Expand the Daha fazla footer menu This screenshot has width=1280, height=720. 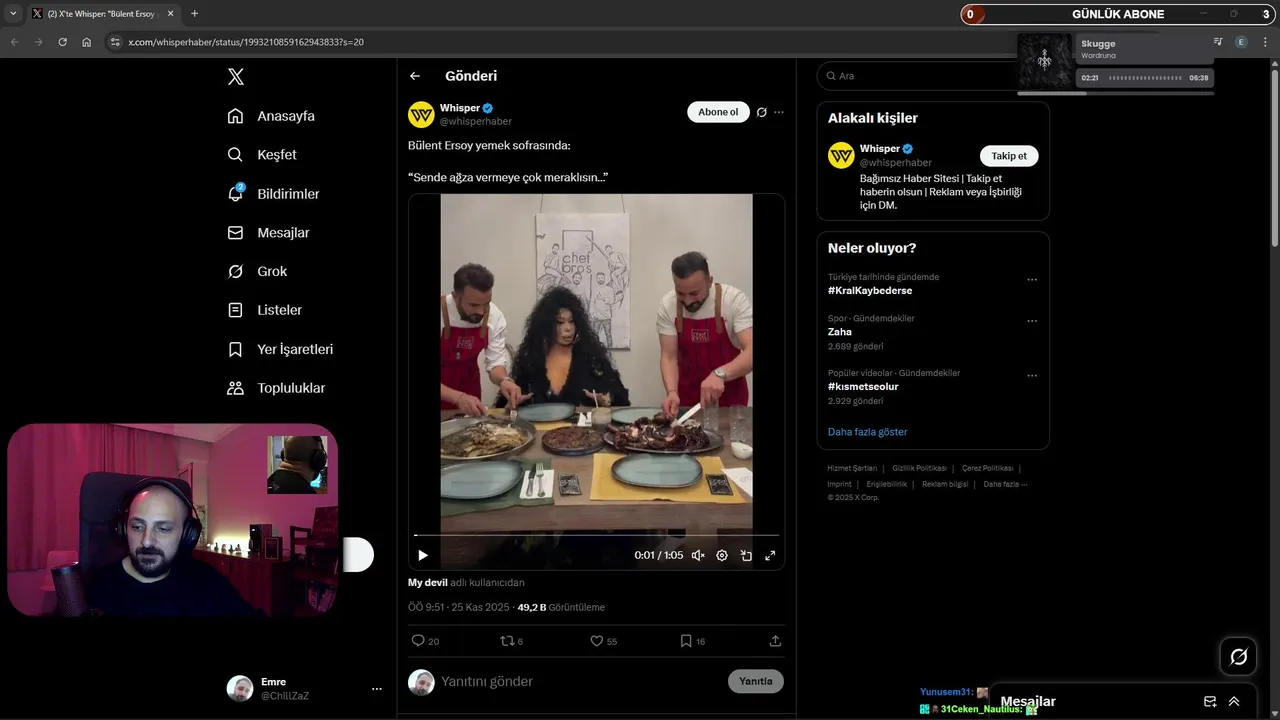coord(1005,484)
